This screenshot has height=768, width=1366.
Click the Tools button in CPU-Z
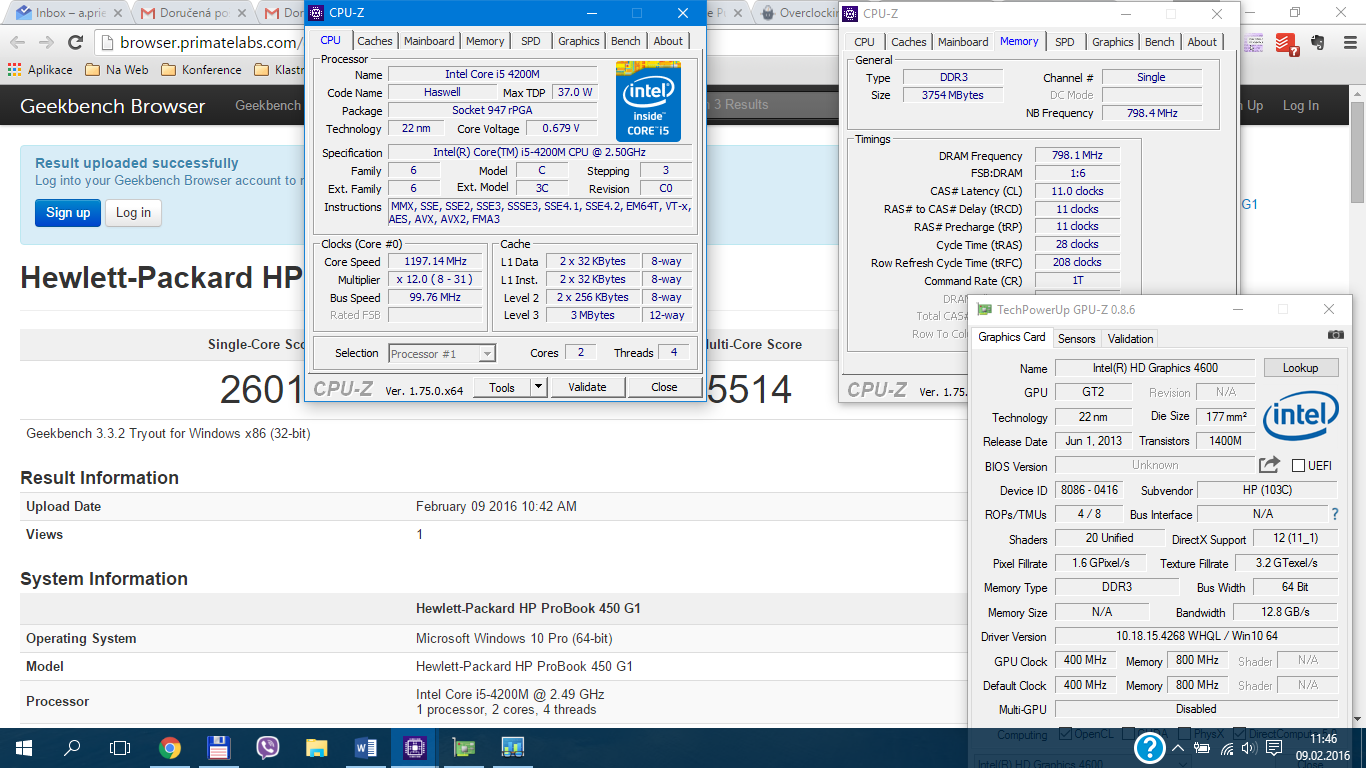tap(502, 387)
